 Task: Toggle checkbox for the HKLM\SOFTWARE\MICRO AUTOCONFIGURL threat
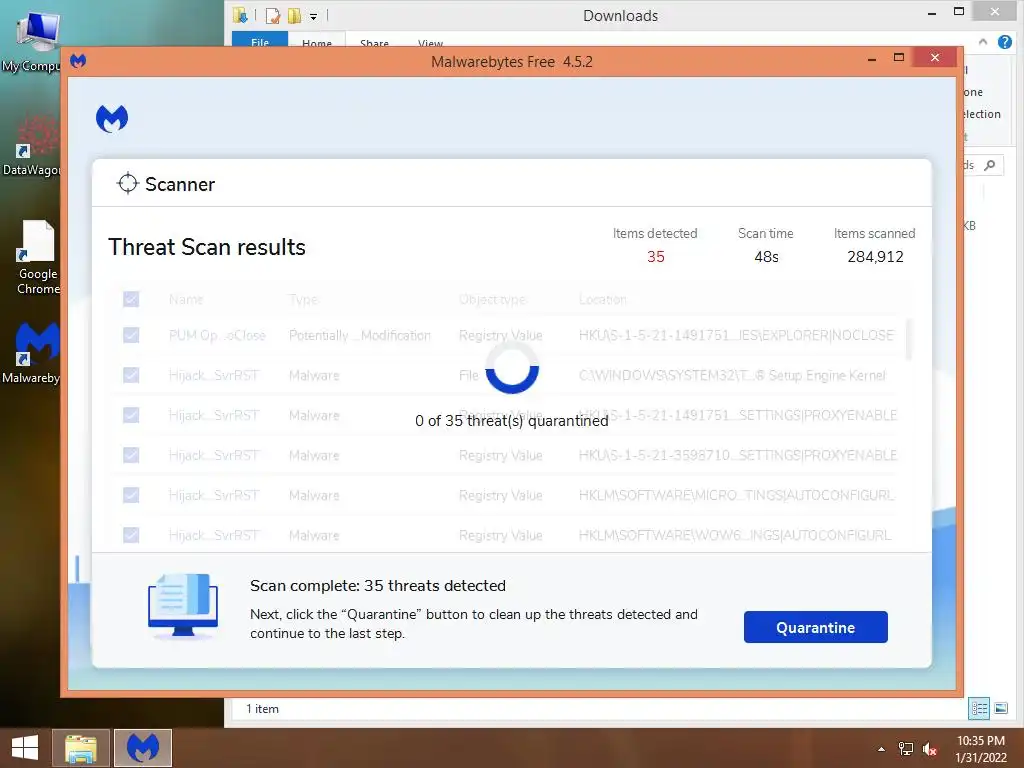coord(131,495)
